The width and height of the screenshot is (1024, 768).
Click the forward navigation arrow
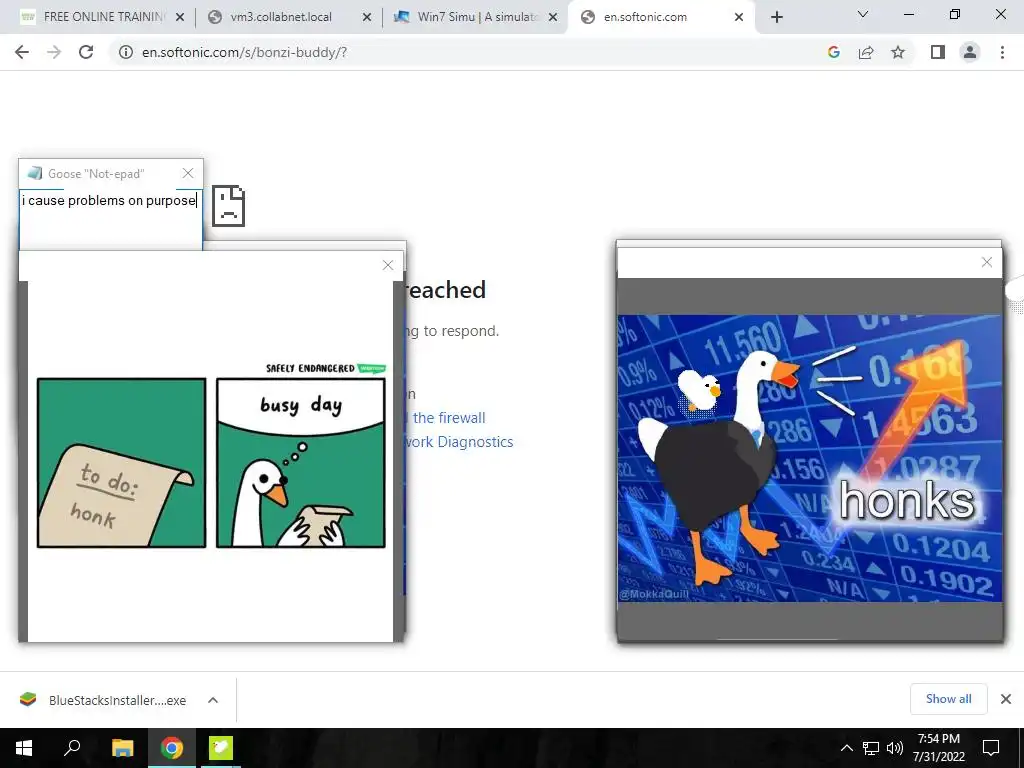[54, 52]
